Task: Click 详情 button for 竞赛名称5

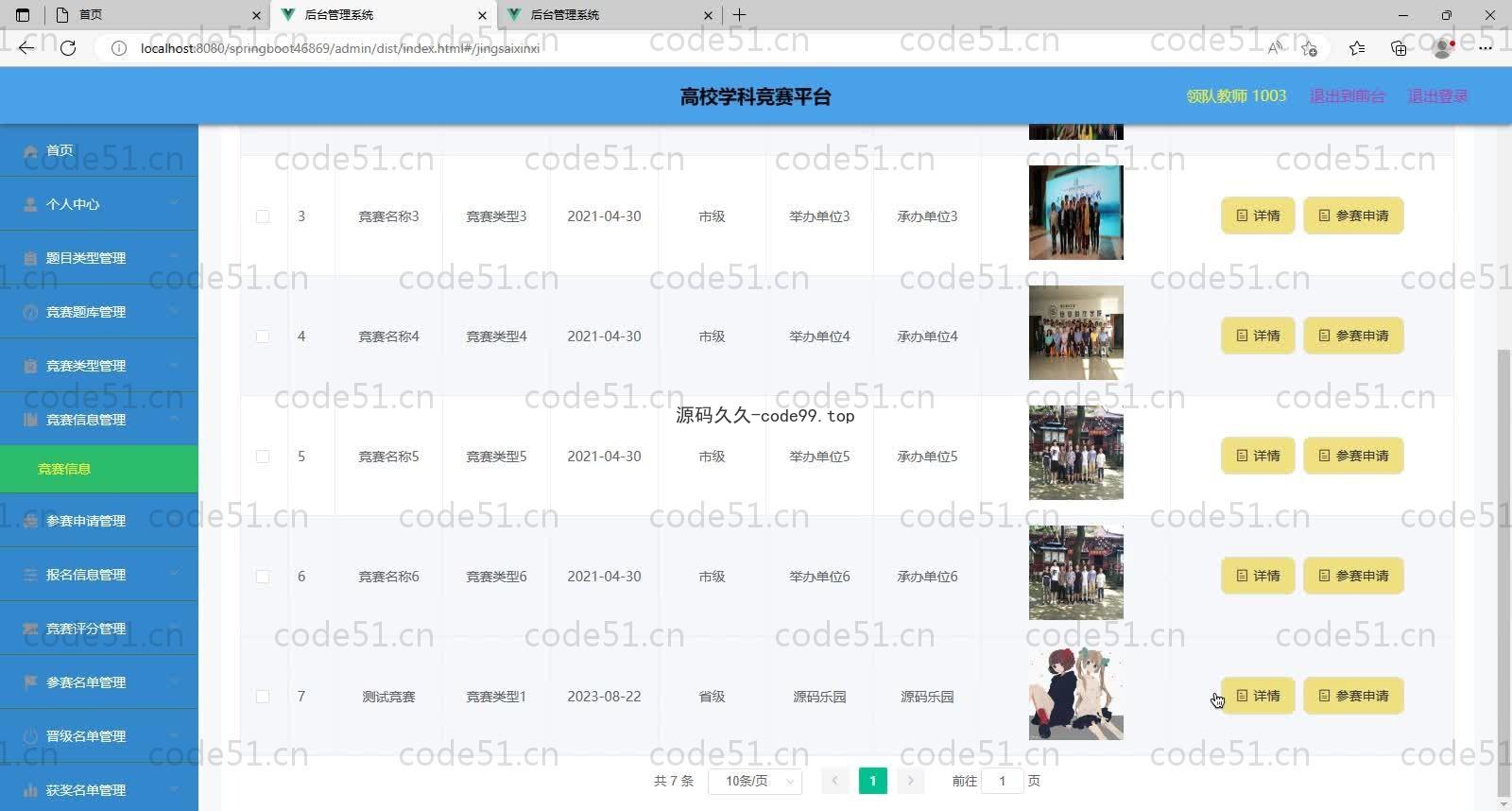Action: click(1258, 456)
